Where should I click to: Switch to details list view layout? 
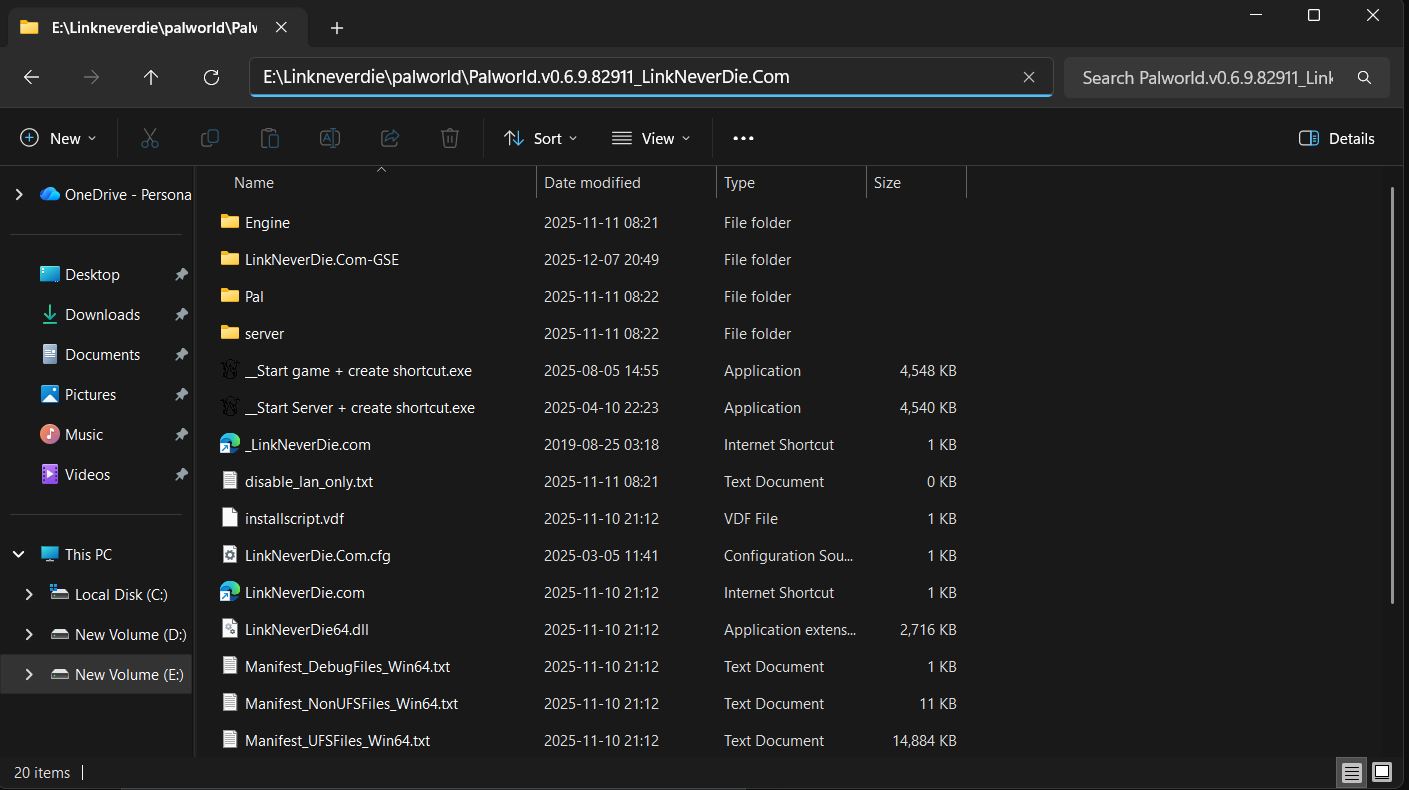click(1352, 772)
